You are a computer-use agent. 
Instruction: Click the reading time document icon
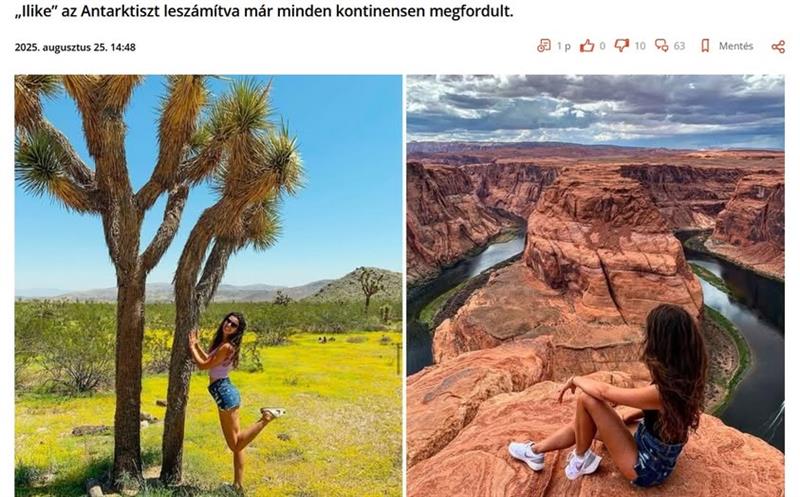coord(544,46)
